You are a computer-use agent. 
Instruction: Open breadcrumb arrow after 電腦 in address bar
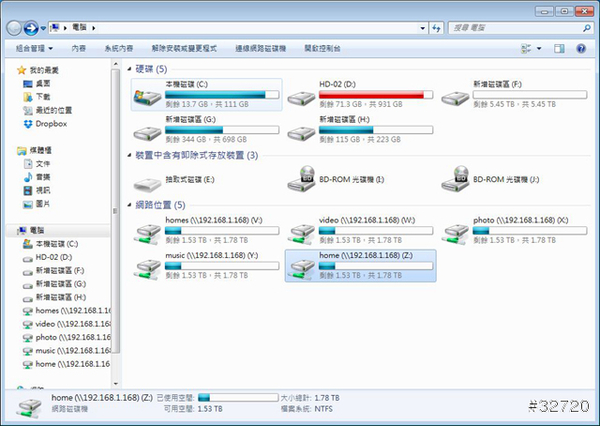point(93,28)
